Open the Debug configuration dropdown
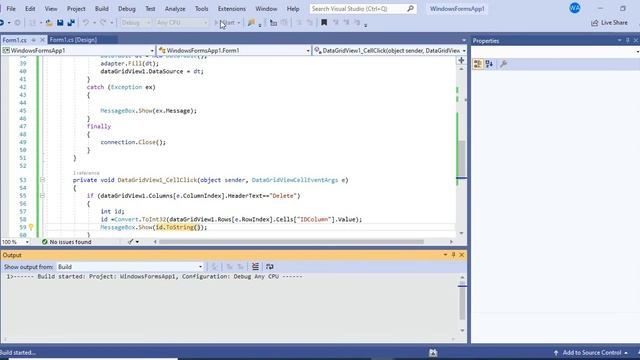Viewport: 640px width, 360px height. point(136,23)
